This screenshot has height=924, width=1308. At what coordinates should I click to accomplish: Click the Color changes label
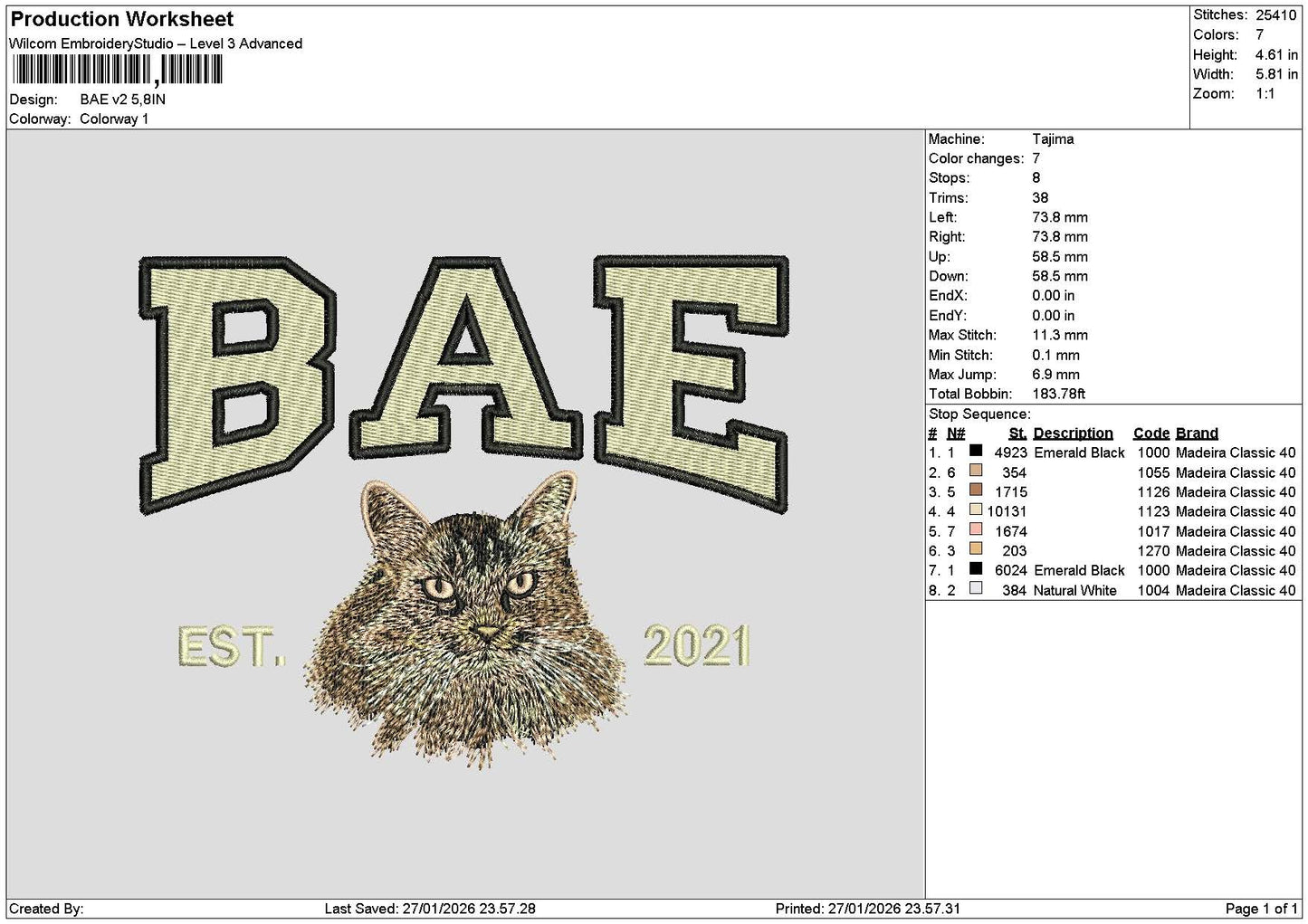click(x=977, y=158)
